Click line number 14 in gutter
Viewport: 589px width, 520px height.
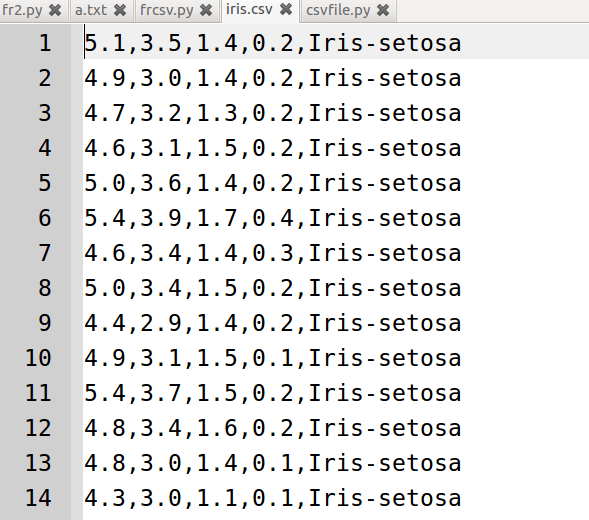pos(38,498)
